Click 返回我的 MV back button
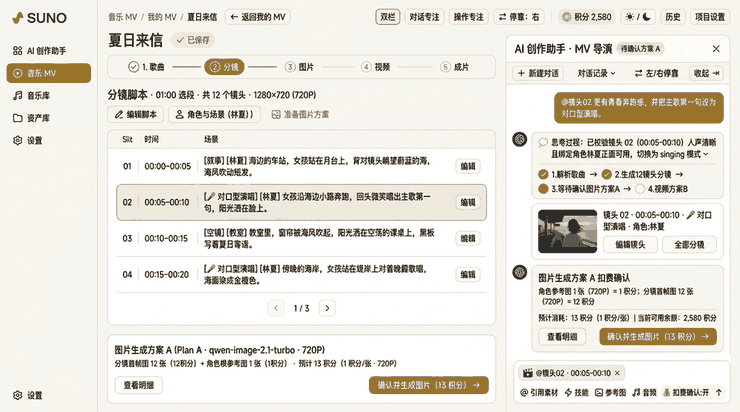The height and width of the screenshot is (412, 740). coord(258,17)
